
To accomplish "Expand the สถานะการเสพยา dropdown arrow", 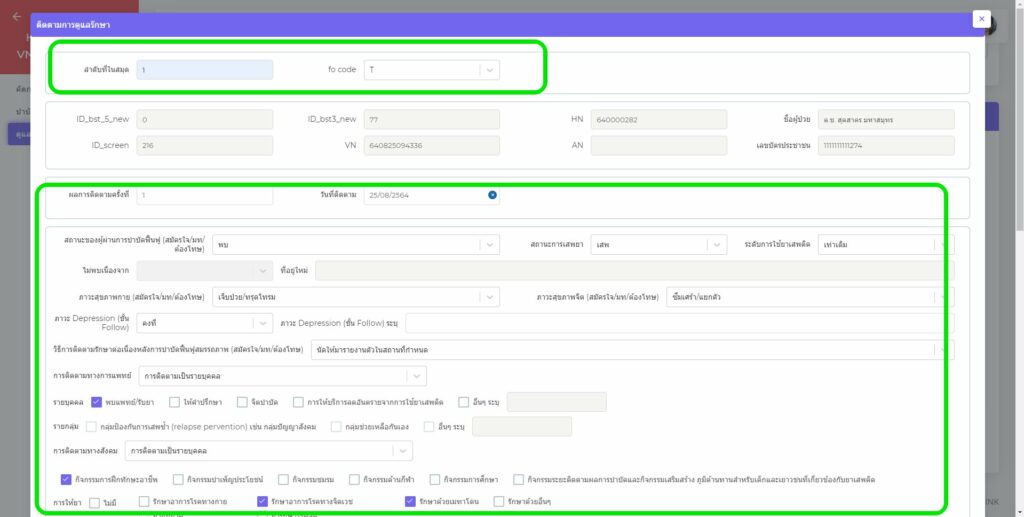I will (x=716, y=244).
